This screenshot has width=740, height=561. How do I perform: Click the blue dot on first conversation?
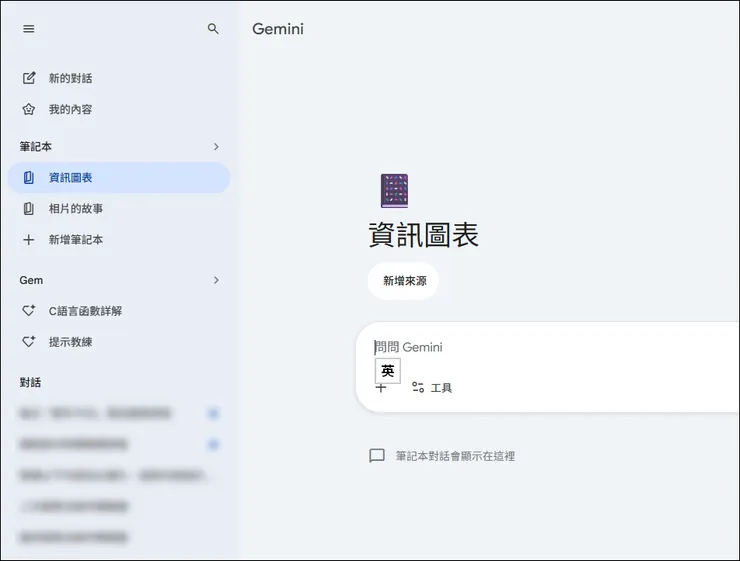point(213,413)
